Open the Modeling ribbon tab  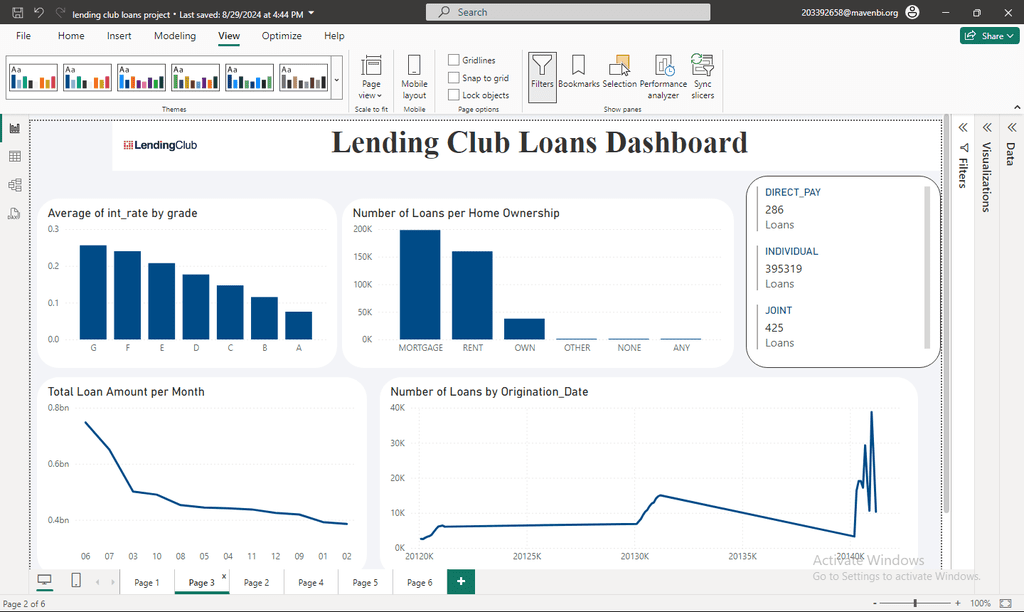(174, 36)
